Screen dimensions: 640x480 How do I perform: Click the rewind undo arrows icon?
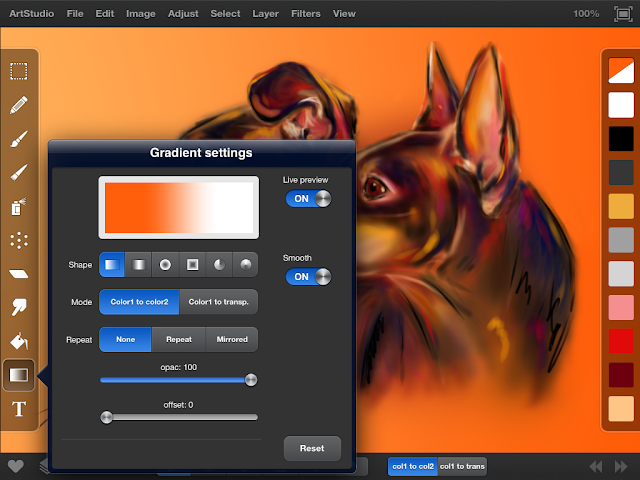point(596,466)
